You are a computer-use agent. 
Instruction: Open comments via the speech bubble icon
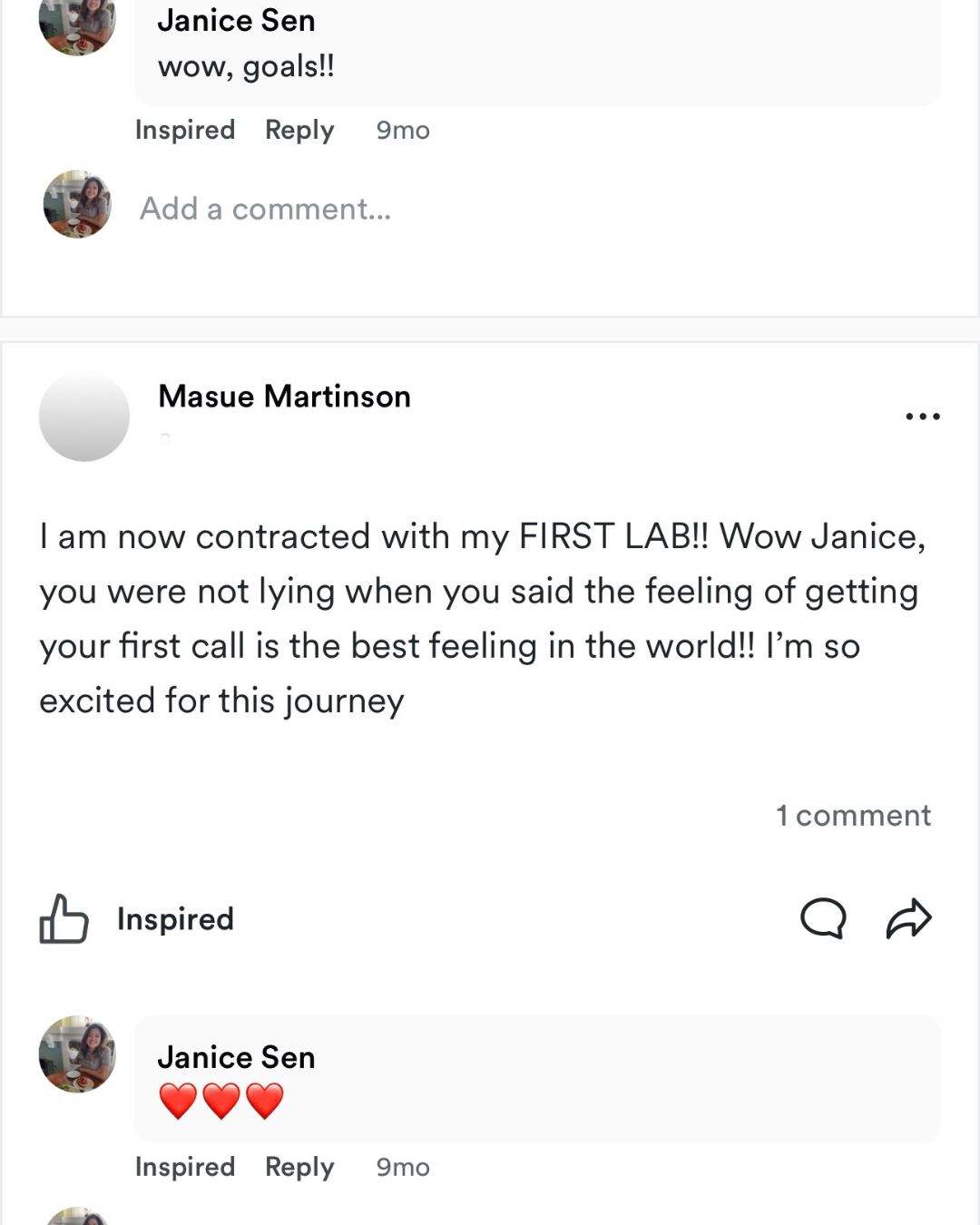[823, 918]
